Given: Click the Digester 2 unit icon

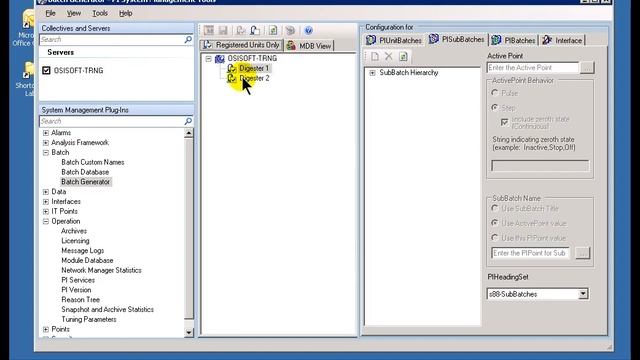Looking at the screenshot, I should tap(232, 78).
